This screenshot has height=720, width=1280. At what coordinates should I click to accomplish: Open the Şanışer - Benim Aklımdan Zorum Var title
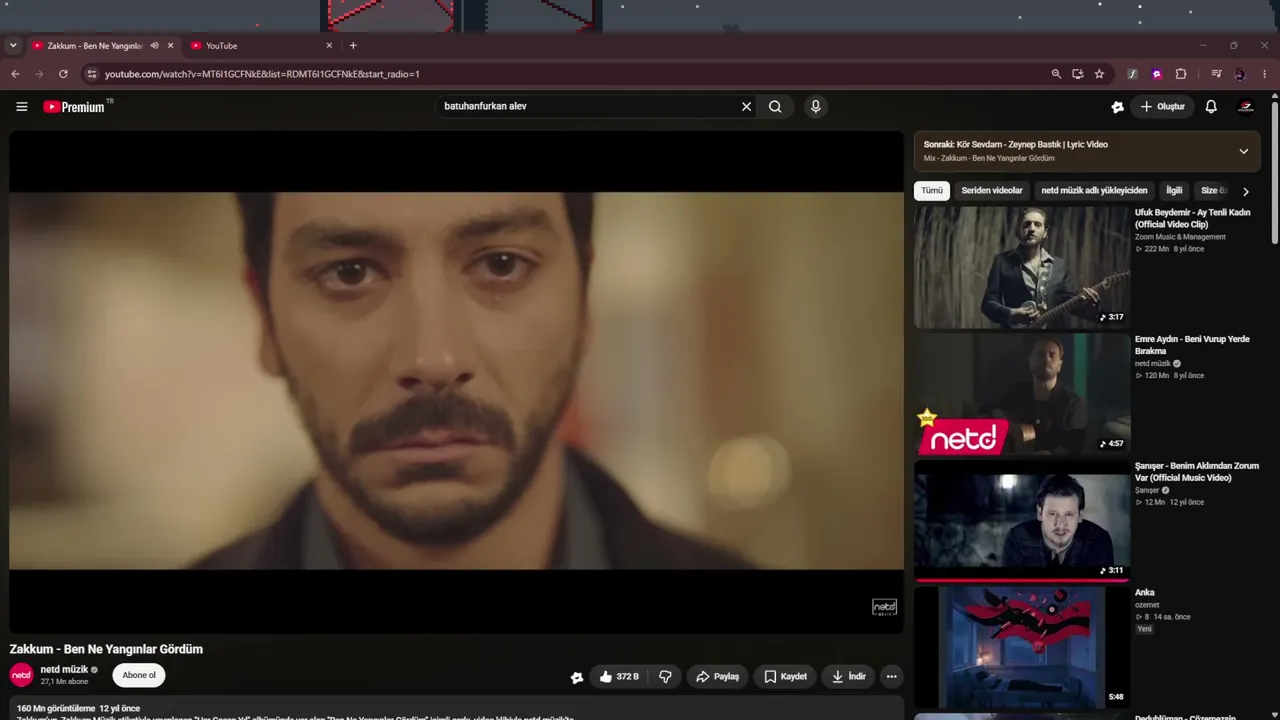pyautogui.click(x=1197, y=472)
